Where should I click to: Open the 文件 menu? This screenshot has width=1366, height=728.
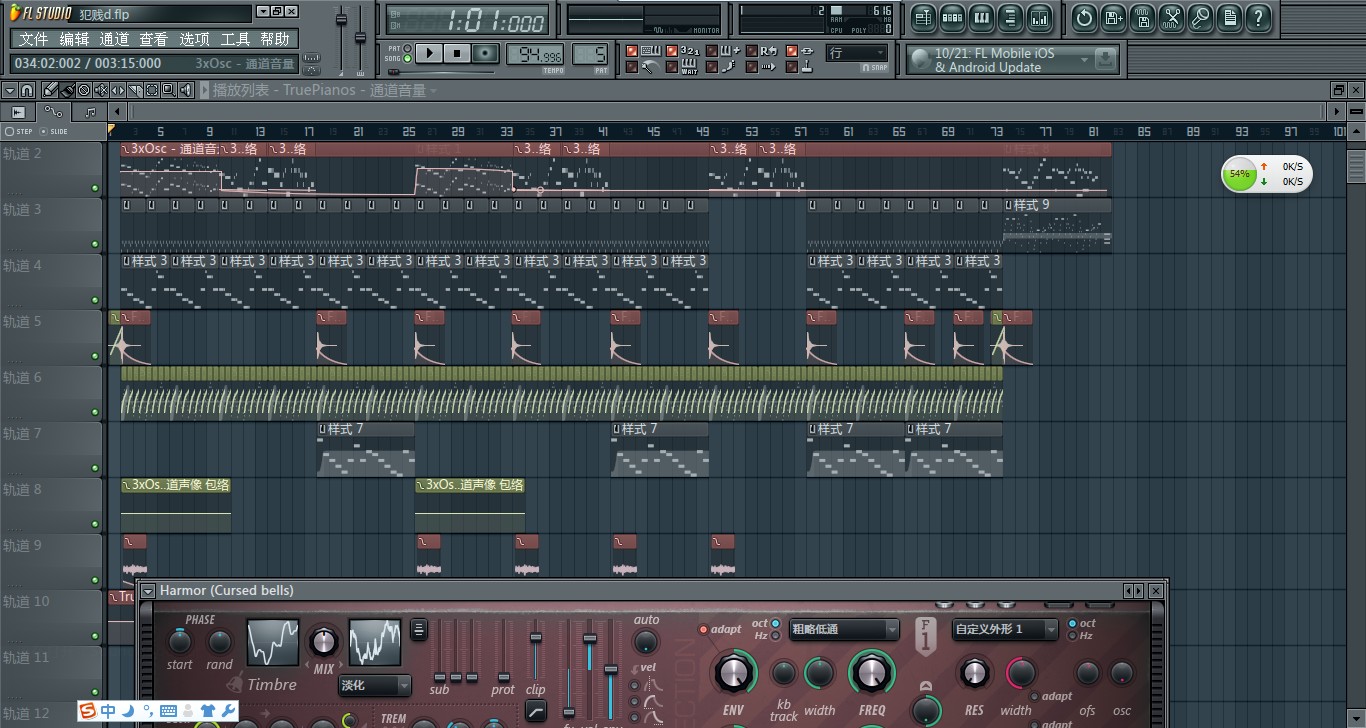pyautogui.click(x=33, y=39)
